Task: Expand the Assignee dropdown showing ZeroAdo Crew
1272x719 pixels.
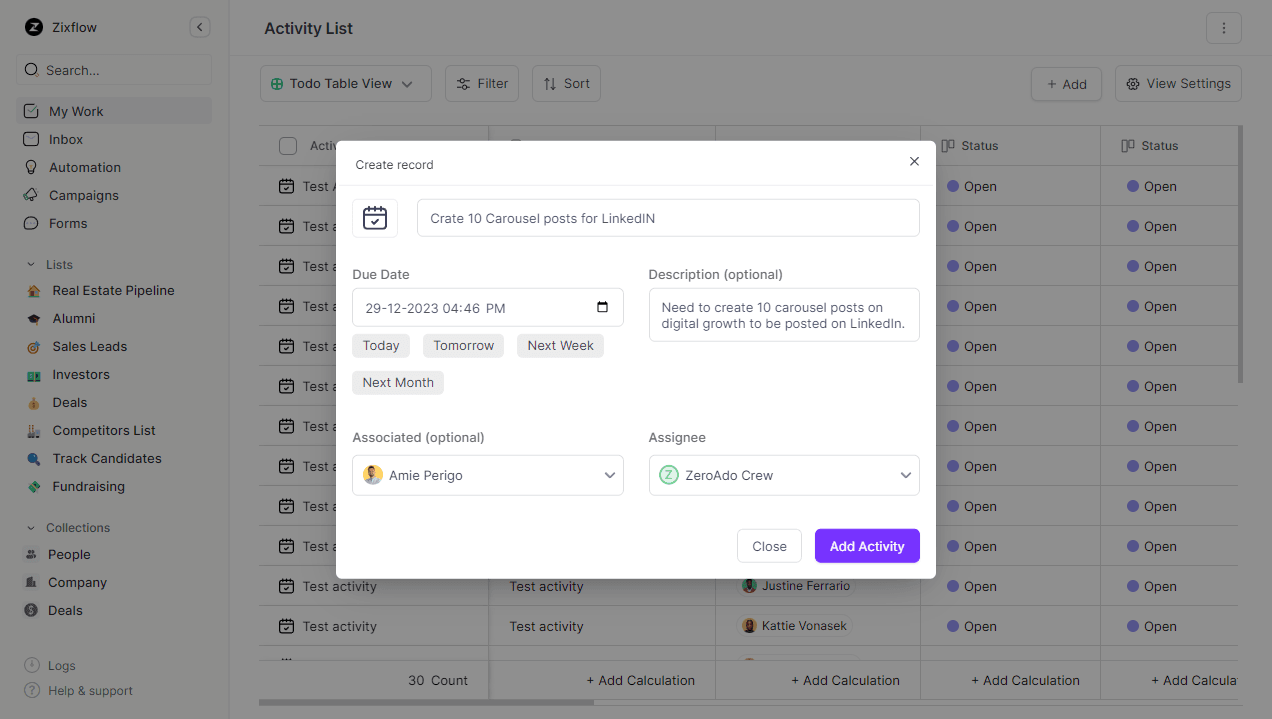Action: click(x=784, y=475)
